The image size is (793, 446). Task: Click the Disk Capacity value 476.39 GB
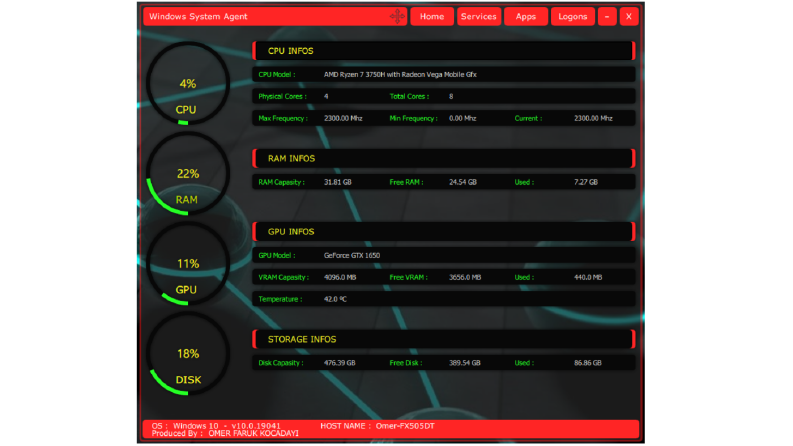pyautogui.click(x=339, y=363)
